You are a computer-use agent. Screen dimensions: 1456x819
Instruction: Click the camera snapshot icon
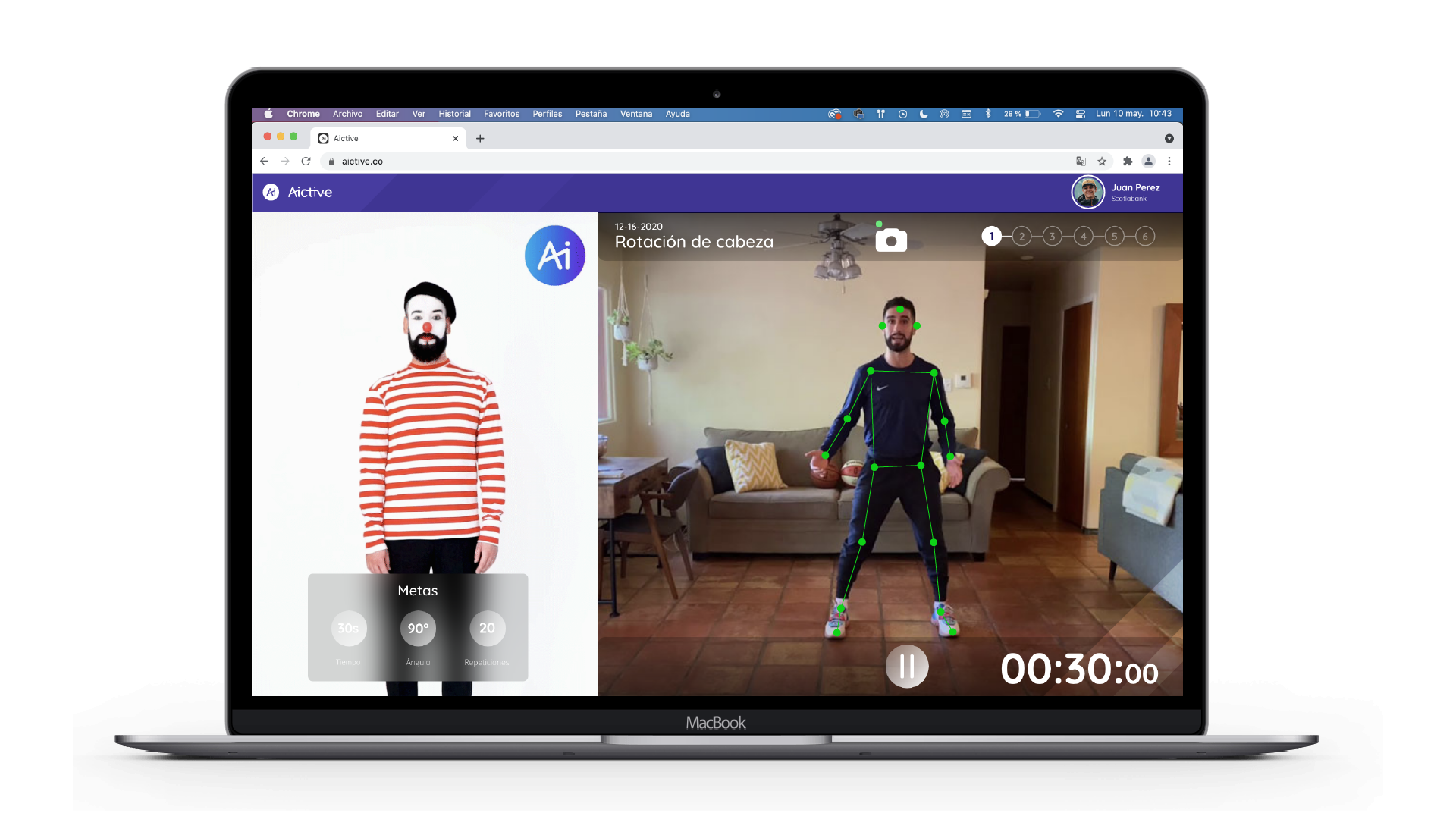tap(891, 240)
